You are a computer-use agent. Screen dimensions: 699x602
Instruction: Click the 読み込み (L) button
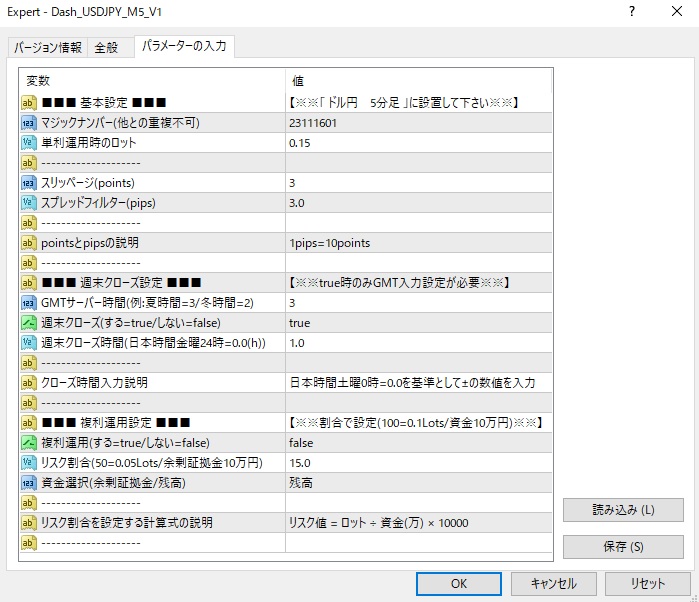(623, 510)
